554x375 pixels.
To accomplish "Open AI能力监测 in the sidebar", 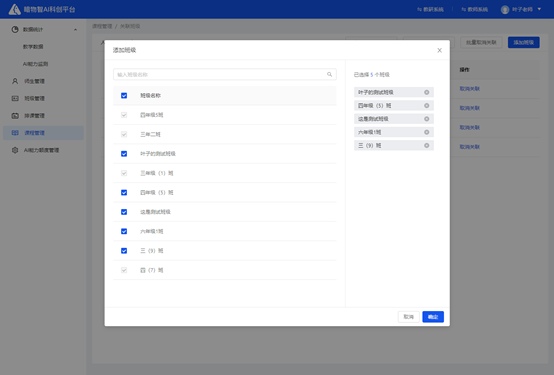I will click(x=35, y=64).
